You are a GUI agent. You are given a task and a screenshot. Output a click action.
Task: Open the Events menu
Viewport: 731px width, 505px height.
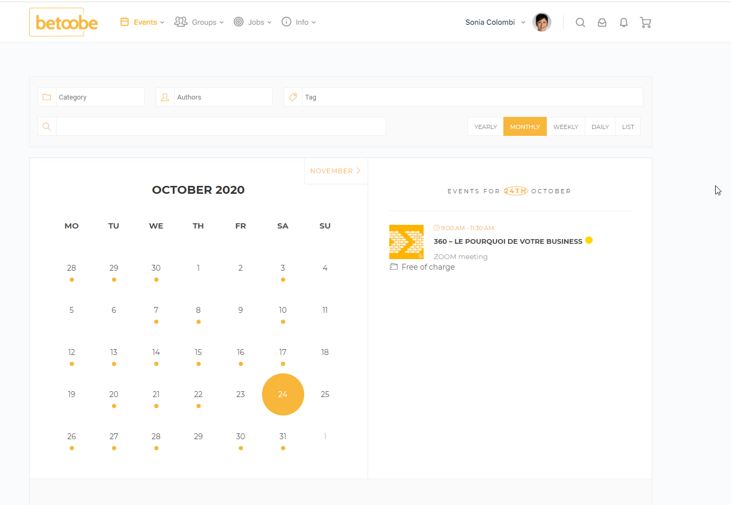click(142, 22)
